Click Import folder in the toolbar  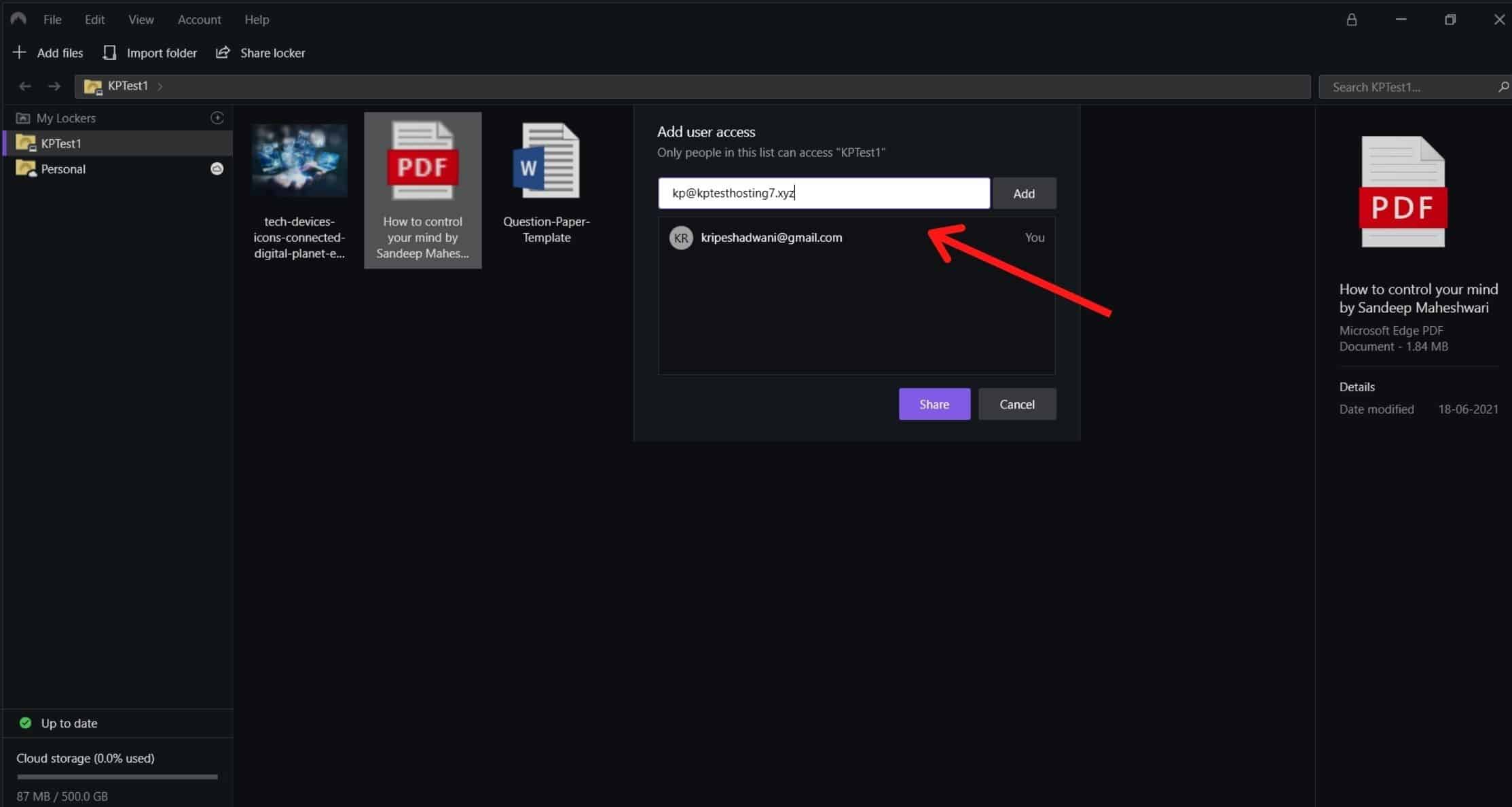(149, 53)
